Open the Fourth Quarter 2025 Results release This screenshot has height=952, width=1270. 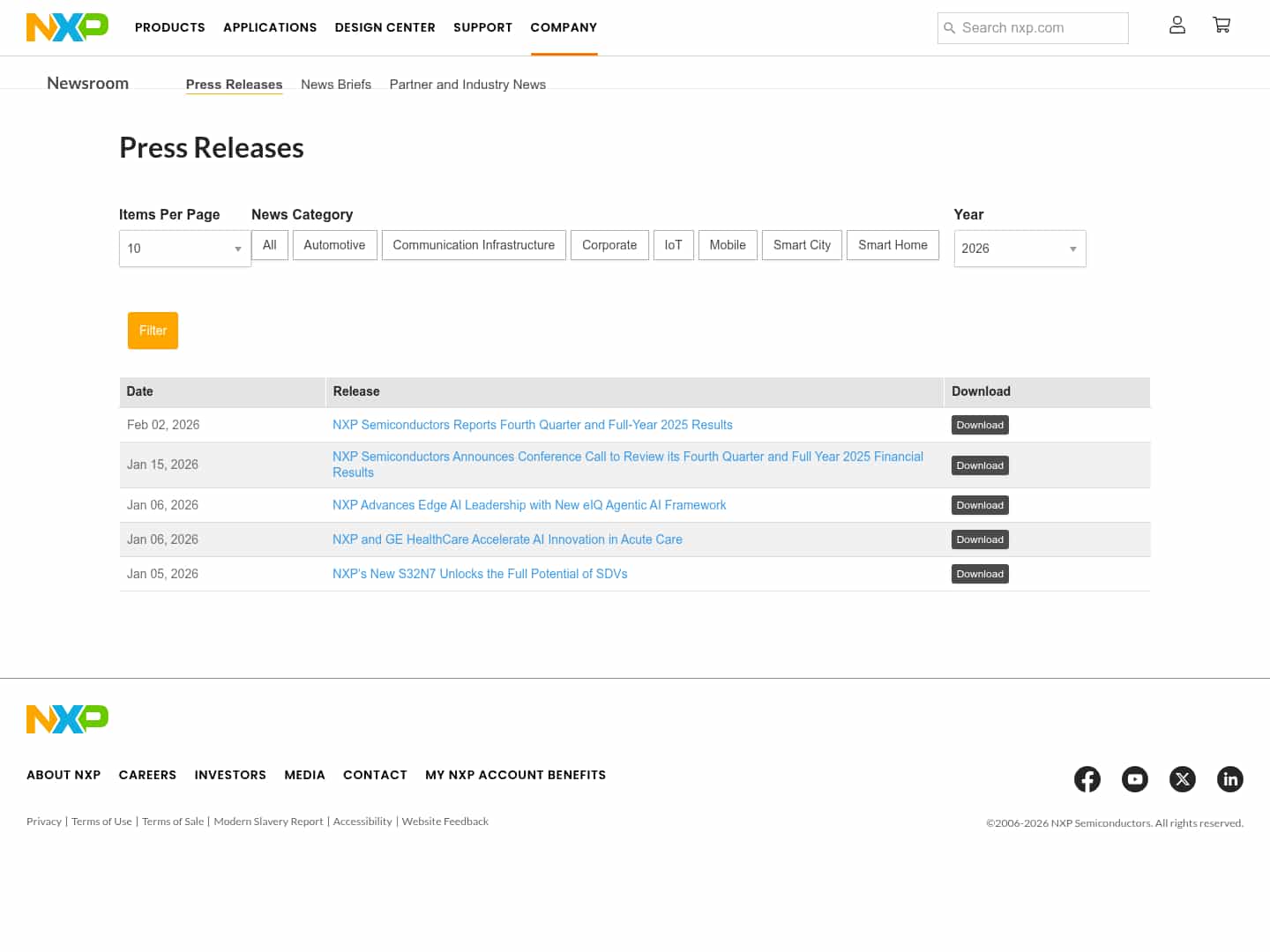tap(532, 424)
